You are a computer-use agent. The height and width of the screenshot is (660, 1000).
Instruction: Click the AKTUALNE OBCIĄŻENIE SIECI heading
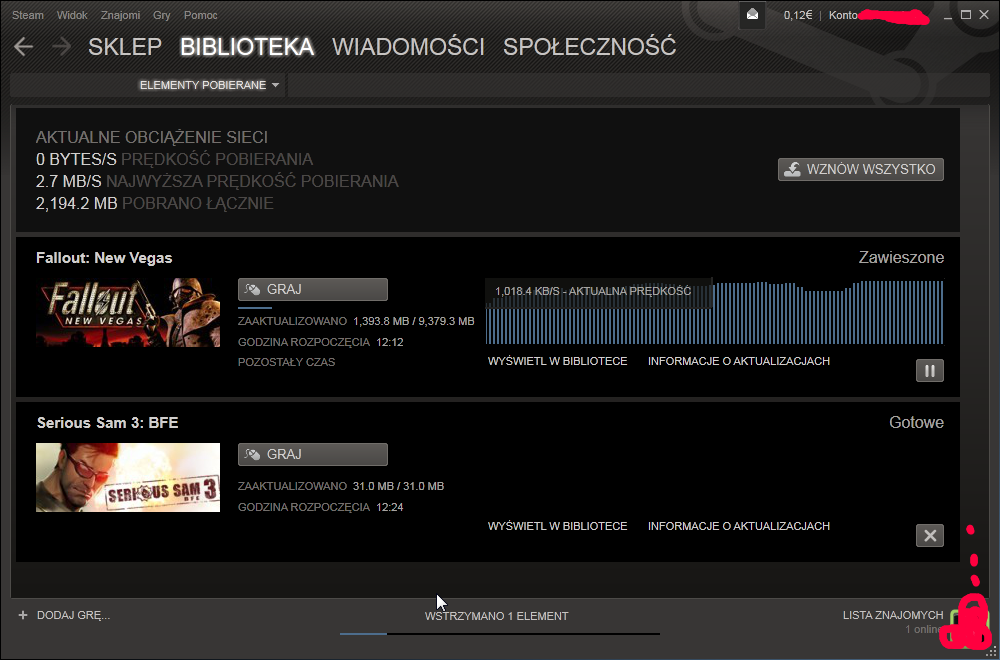(x=152, y=137)
